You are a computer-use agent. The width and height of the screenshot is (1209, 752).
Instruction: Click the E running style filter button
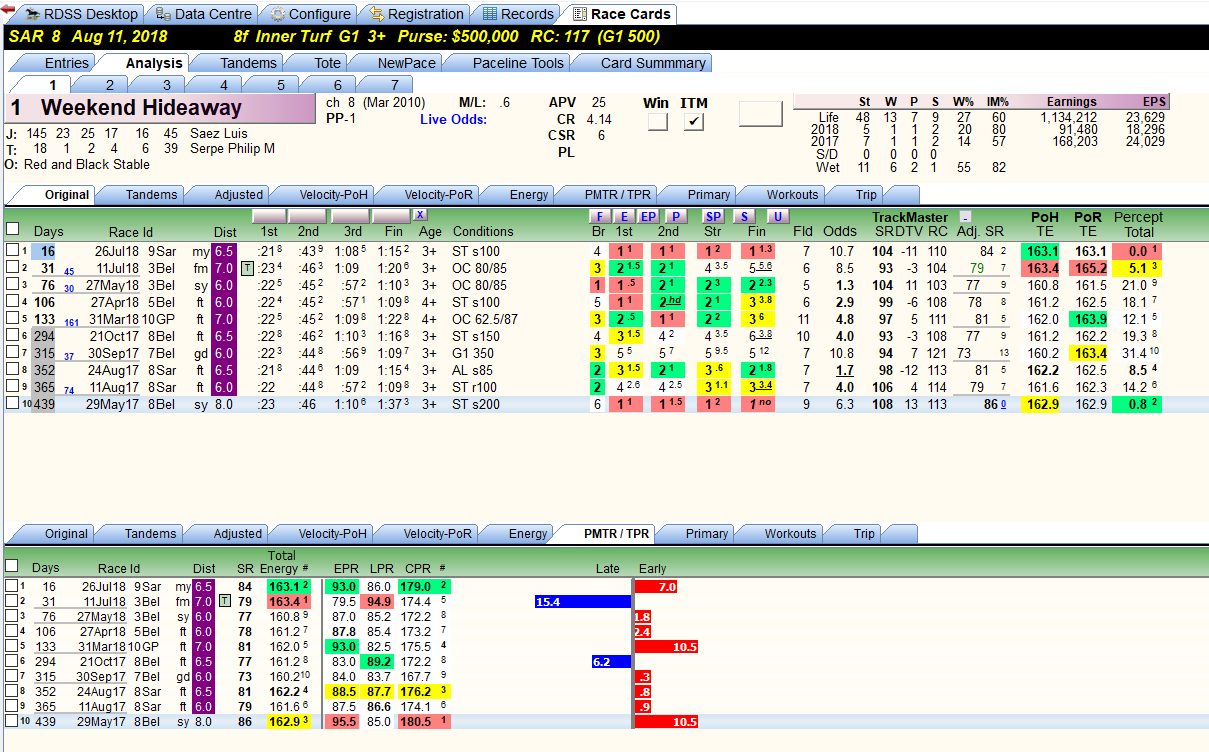(x=623, y=216)
